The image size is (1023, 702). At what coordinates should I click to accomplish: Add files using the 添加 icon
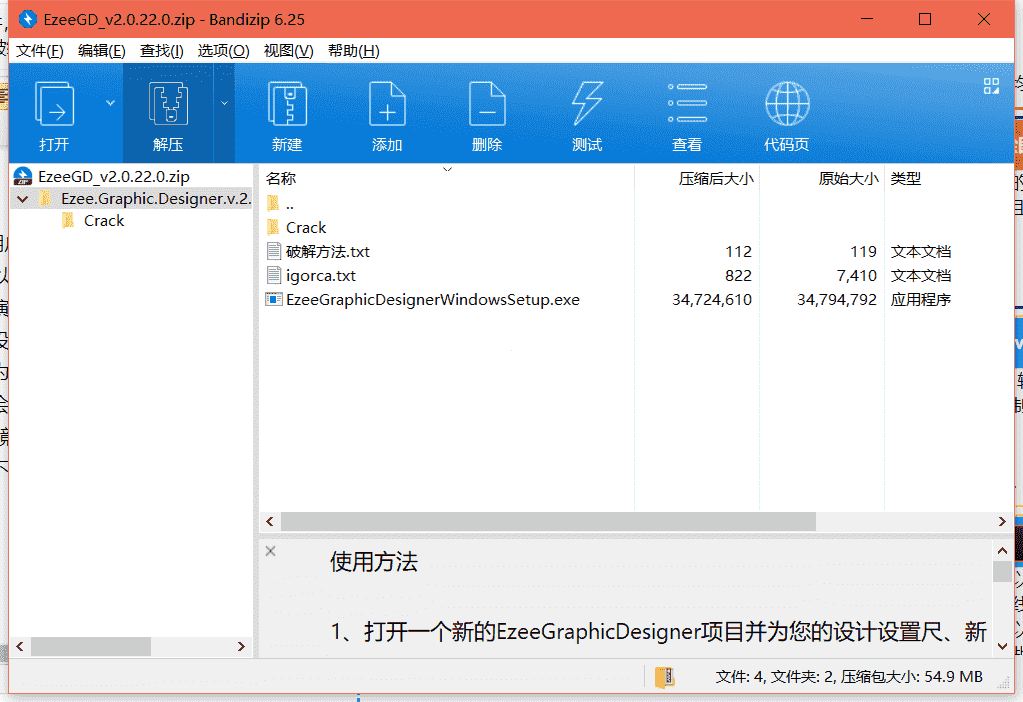coord(387,104)
